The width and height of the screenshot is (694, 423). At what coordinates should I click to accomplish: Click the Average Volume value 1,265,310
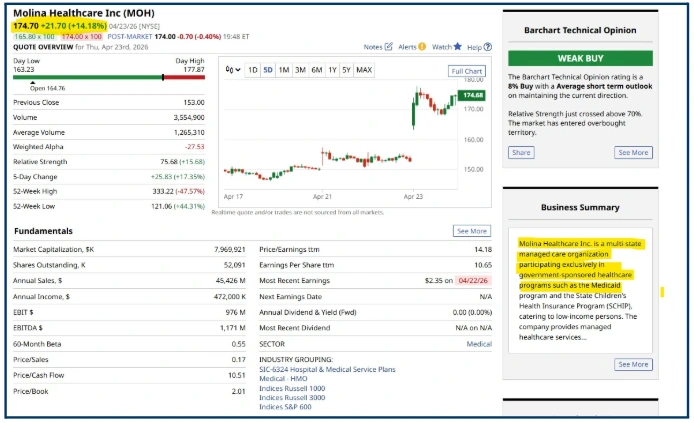coord(189,133)
